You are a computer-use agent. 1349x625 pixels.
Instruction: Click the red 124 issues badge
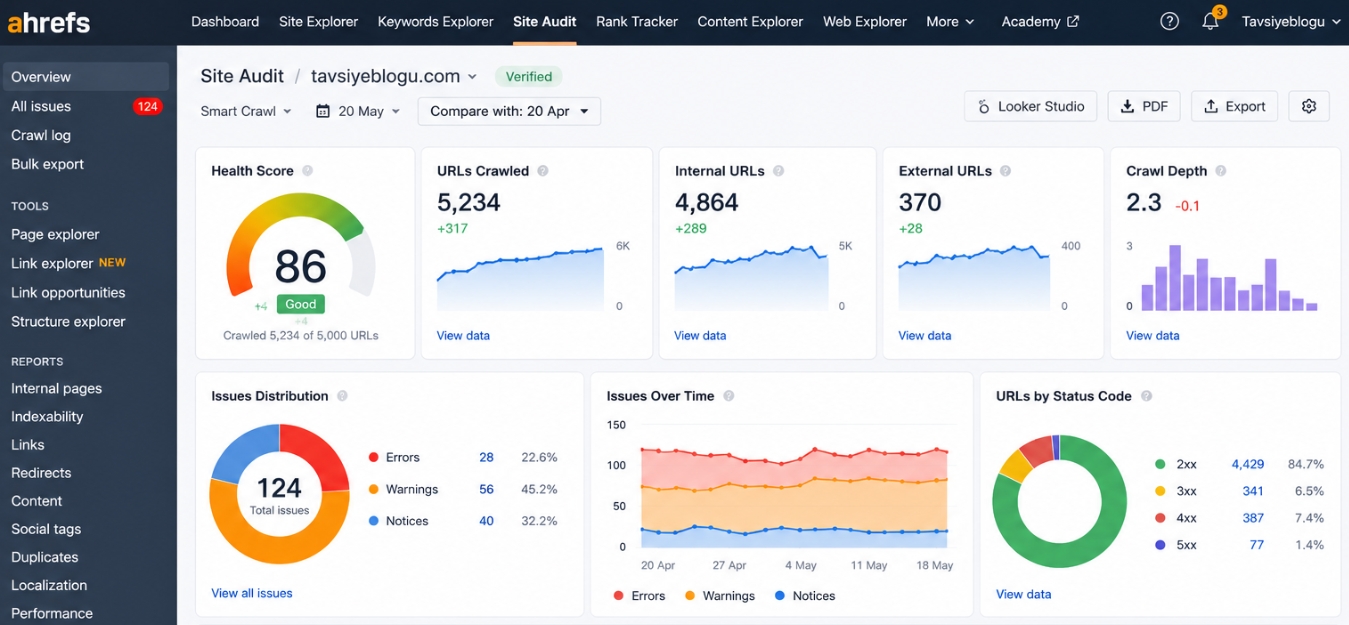click(148, 106)
